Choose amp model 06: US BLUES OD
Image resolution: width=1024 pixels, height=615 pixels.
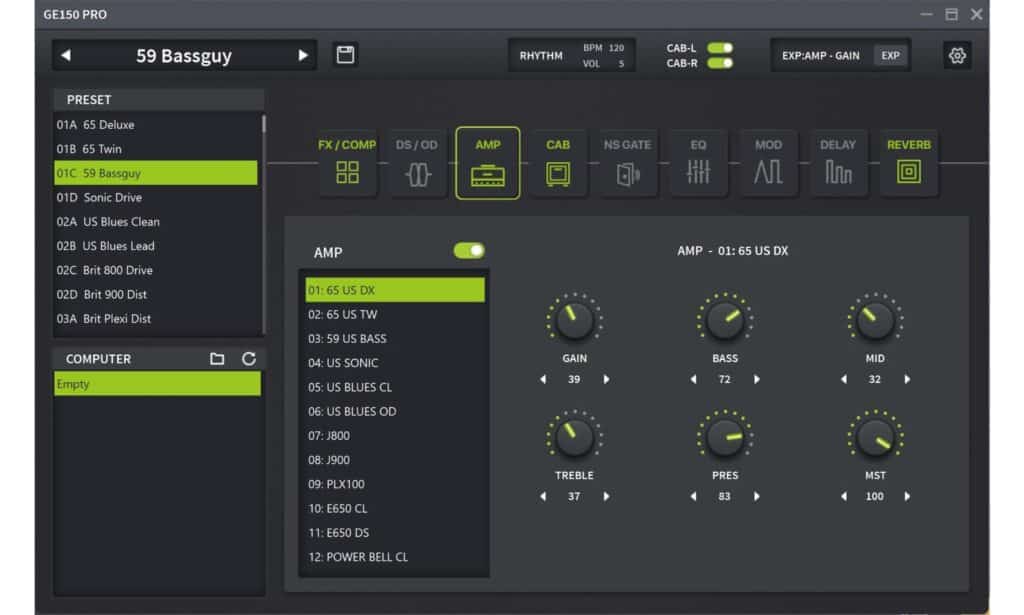(395, 411)
